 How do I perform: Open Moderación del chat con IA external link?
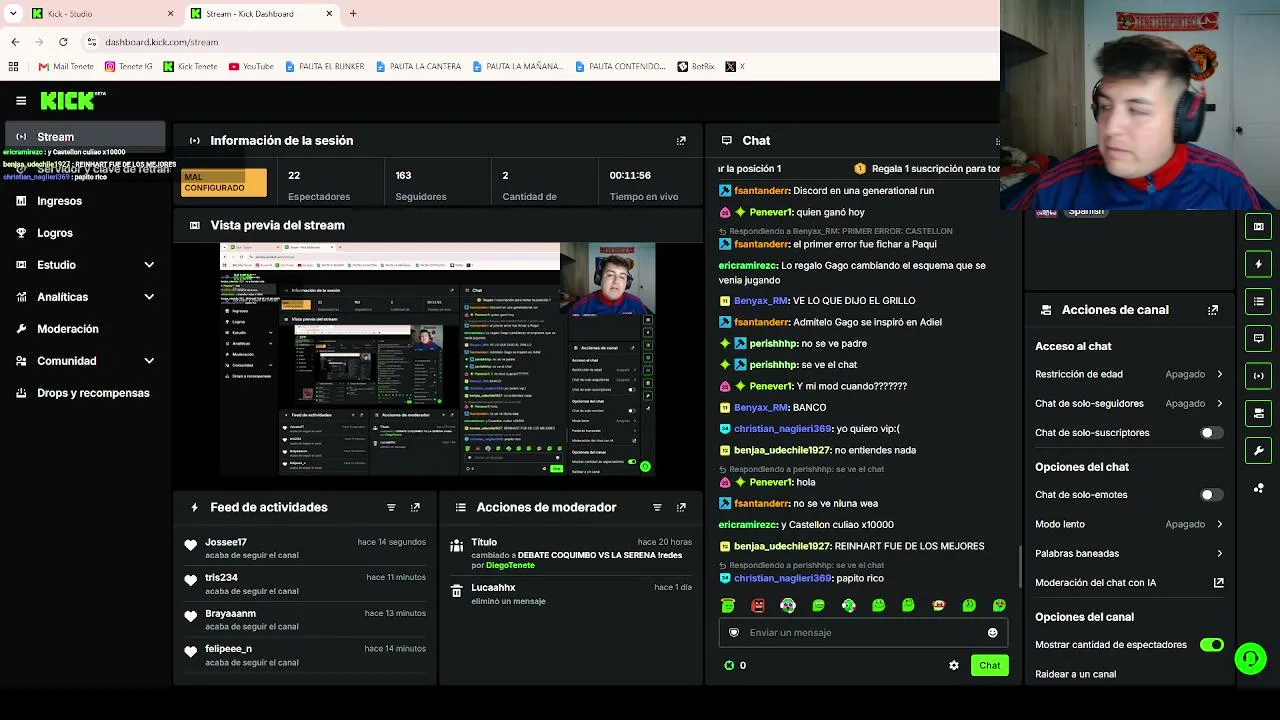(1218, 583)
